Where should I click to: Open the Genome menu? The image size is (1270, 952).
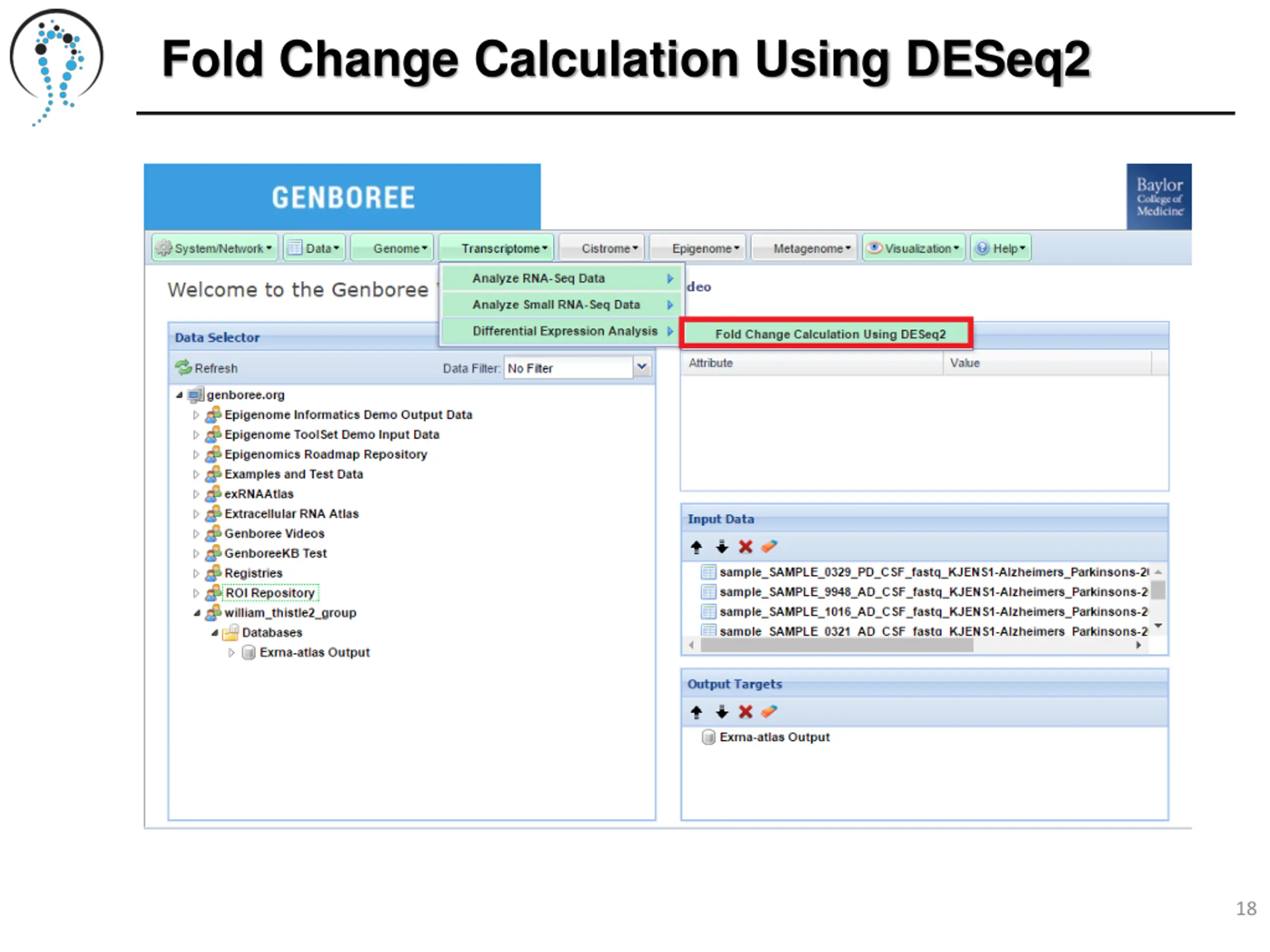[x=392, y=248]
